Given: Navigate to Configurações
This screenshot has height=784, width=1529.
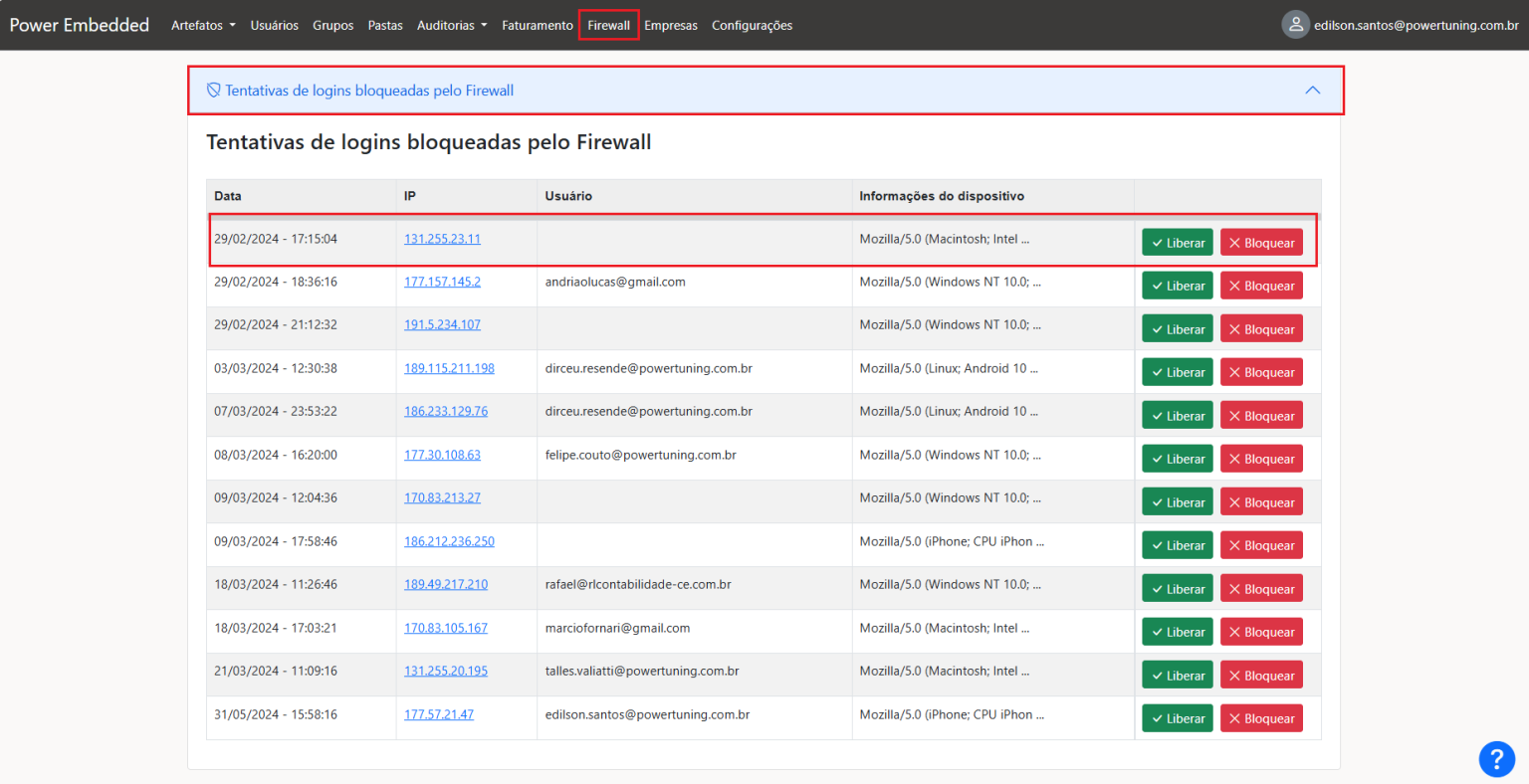Looking at the screenshot, I should pos(752,26).
